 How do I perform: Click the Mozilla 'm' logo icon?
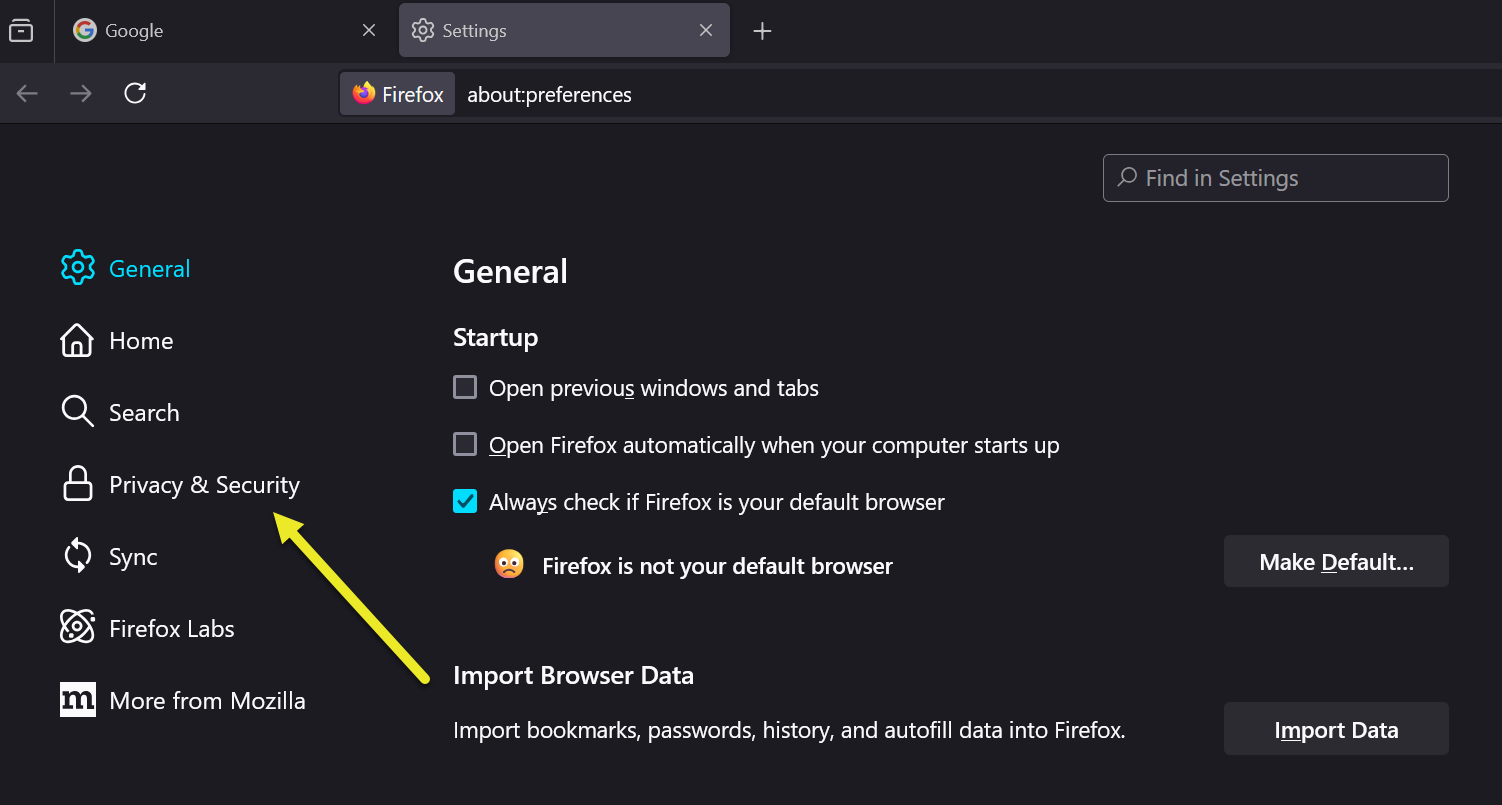coord(78,700)
